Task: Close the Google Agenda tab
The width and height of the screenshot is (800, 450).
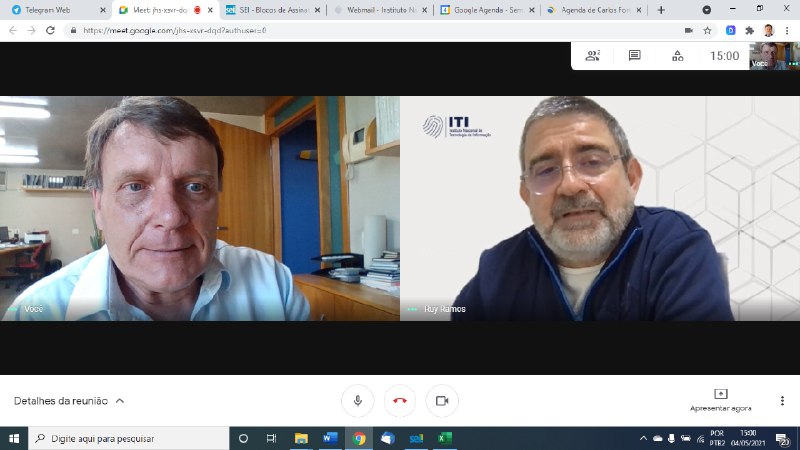Action: [532, 10]
